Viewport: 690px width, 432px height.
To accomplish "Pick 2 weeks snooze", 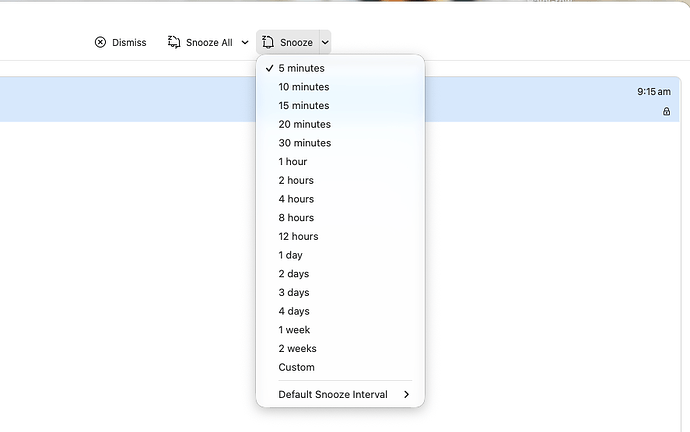I will (x=340, y=348).
